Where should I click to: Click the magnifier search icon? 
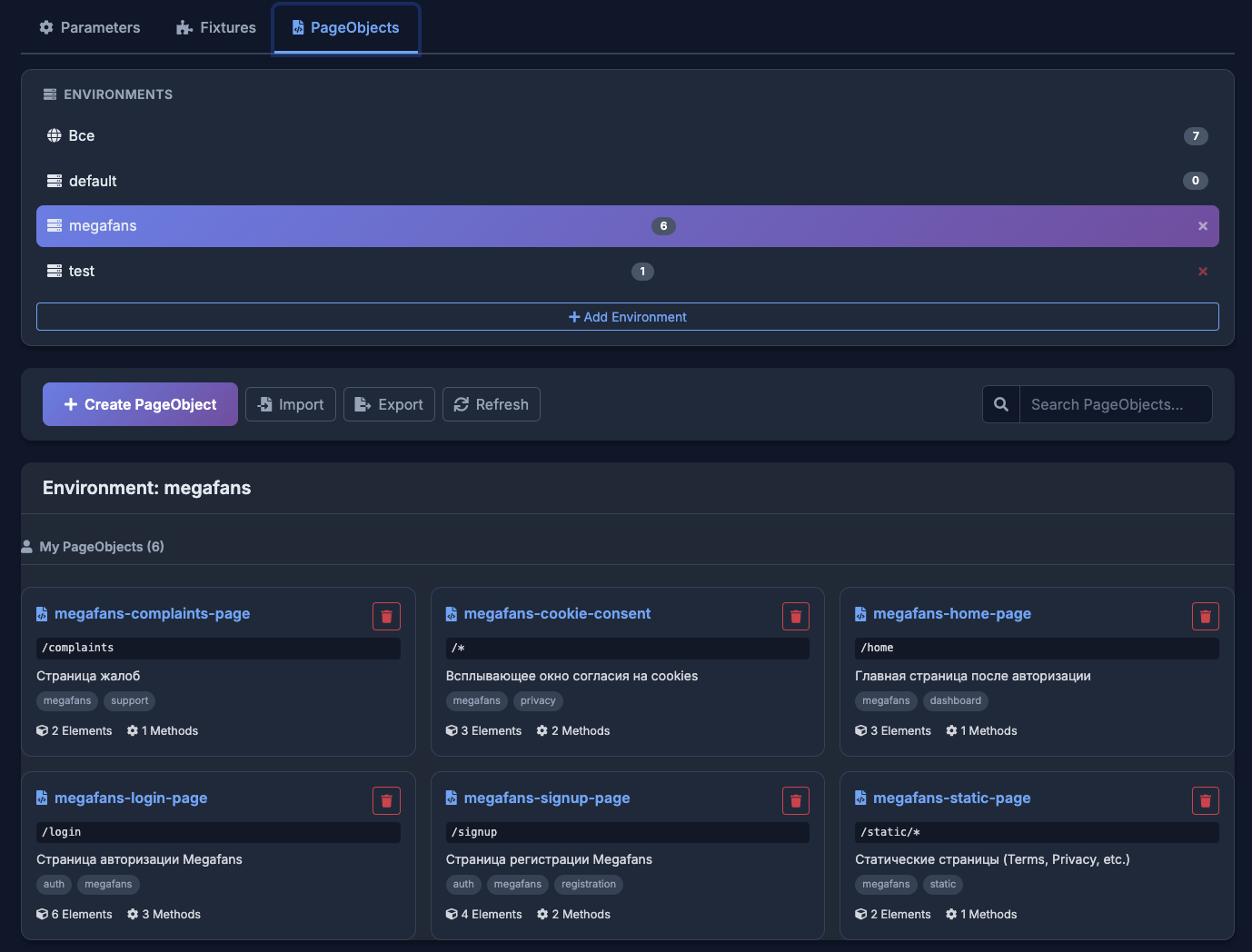point(1000,404)
